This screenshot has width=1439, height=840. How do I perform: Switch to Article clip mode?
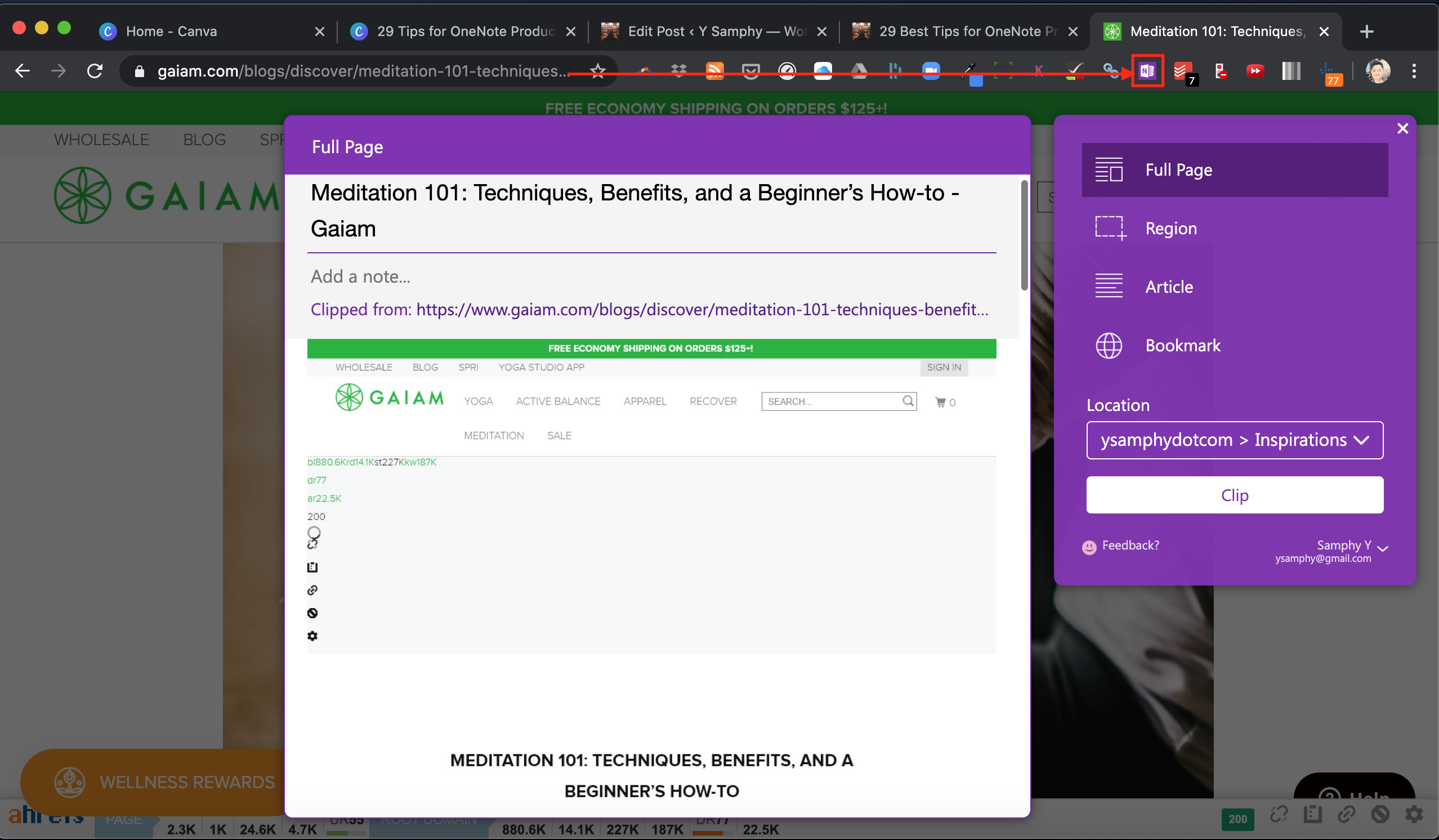pyautogui.click(x=1235, y=287)
